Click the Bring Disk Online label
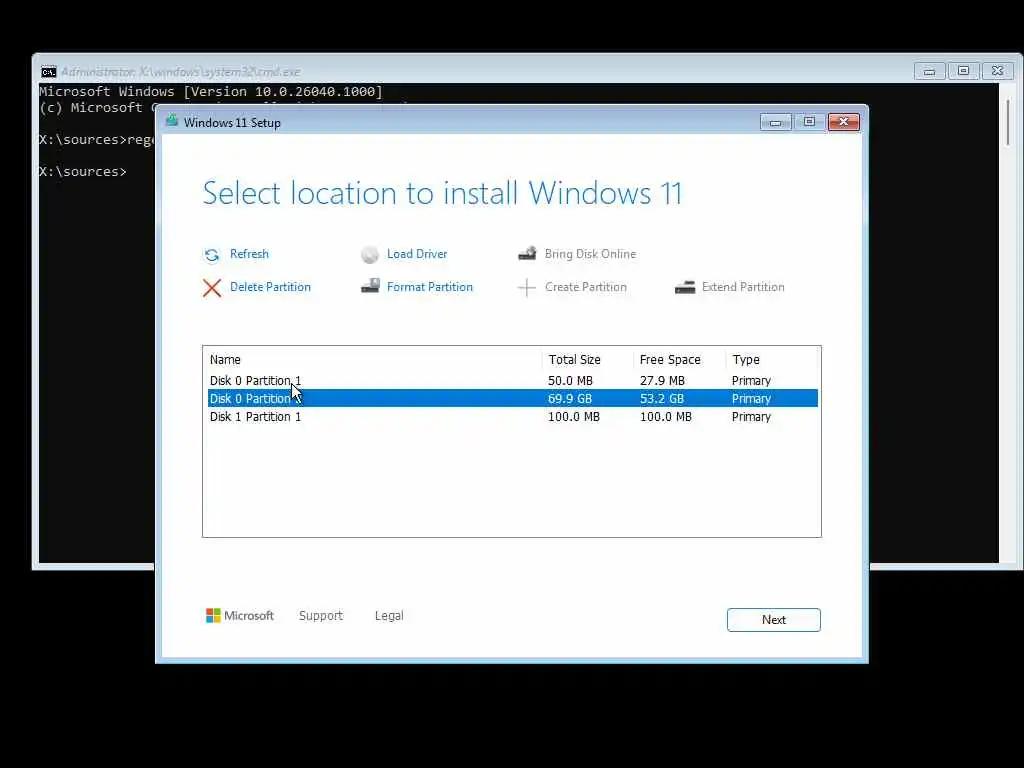Viewport: 1024px width, 768px height. 590,253
